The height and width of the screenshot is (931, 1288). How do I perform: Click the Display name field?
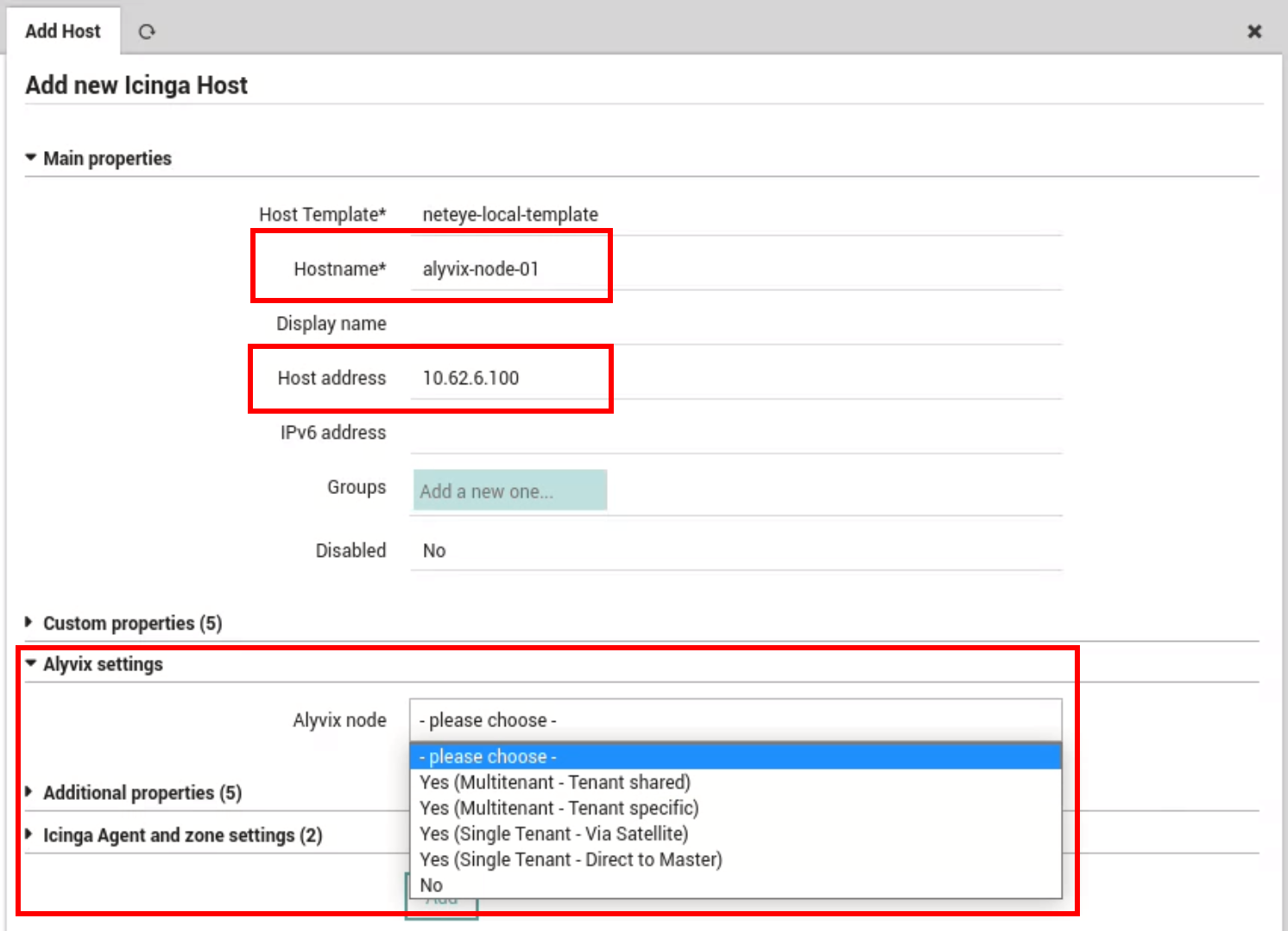(734, 323)
